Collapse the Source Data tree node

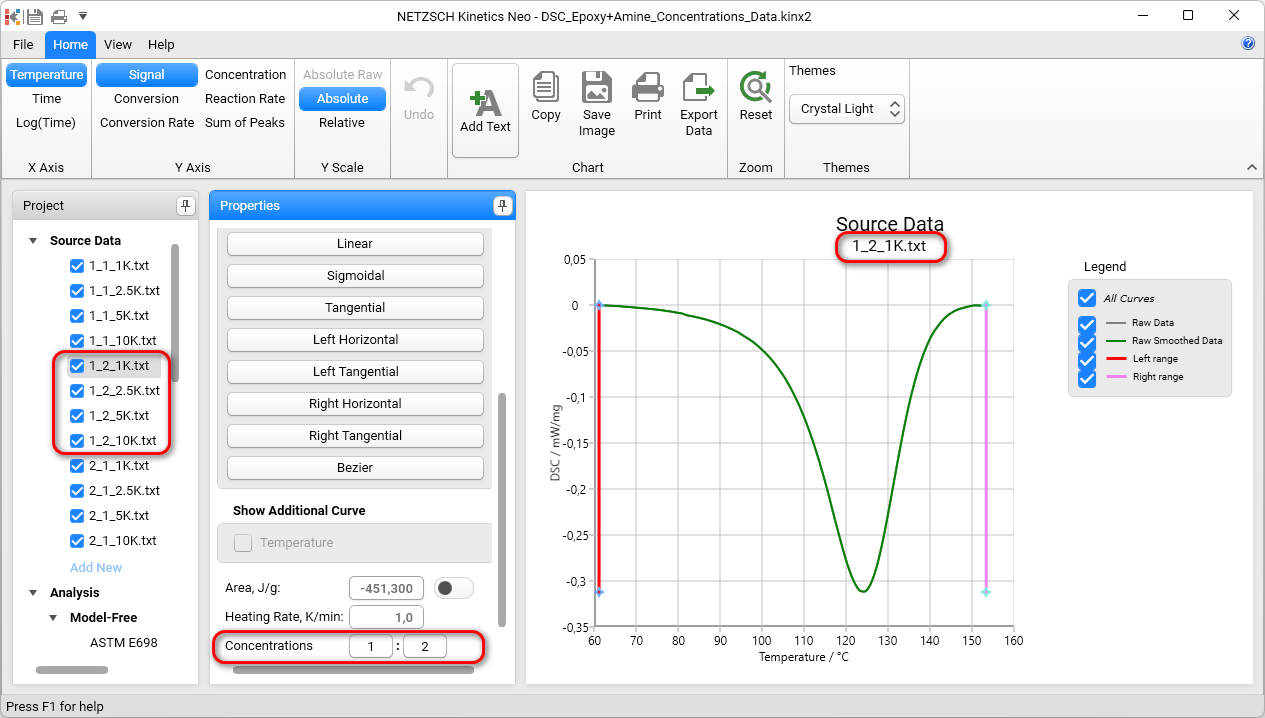click(x=33, y=241)
